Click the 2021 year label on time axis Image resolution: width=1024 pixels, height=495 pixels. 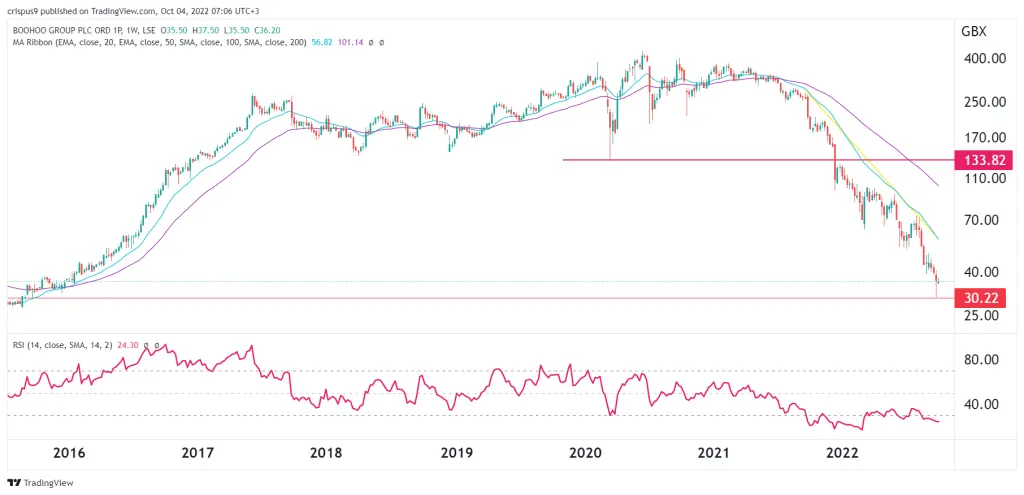[712, 453]
